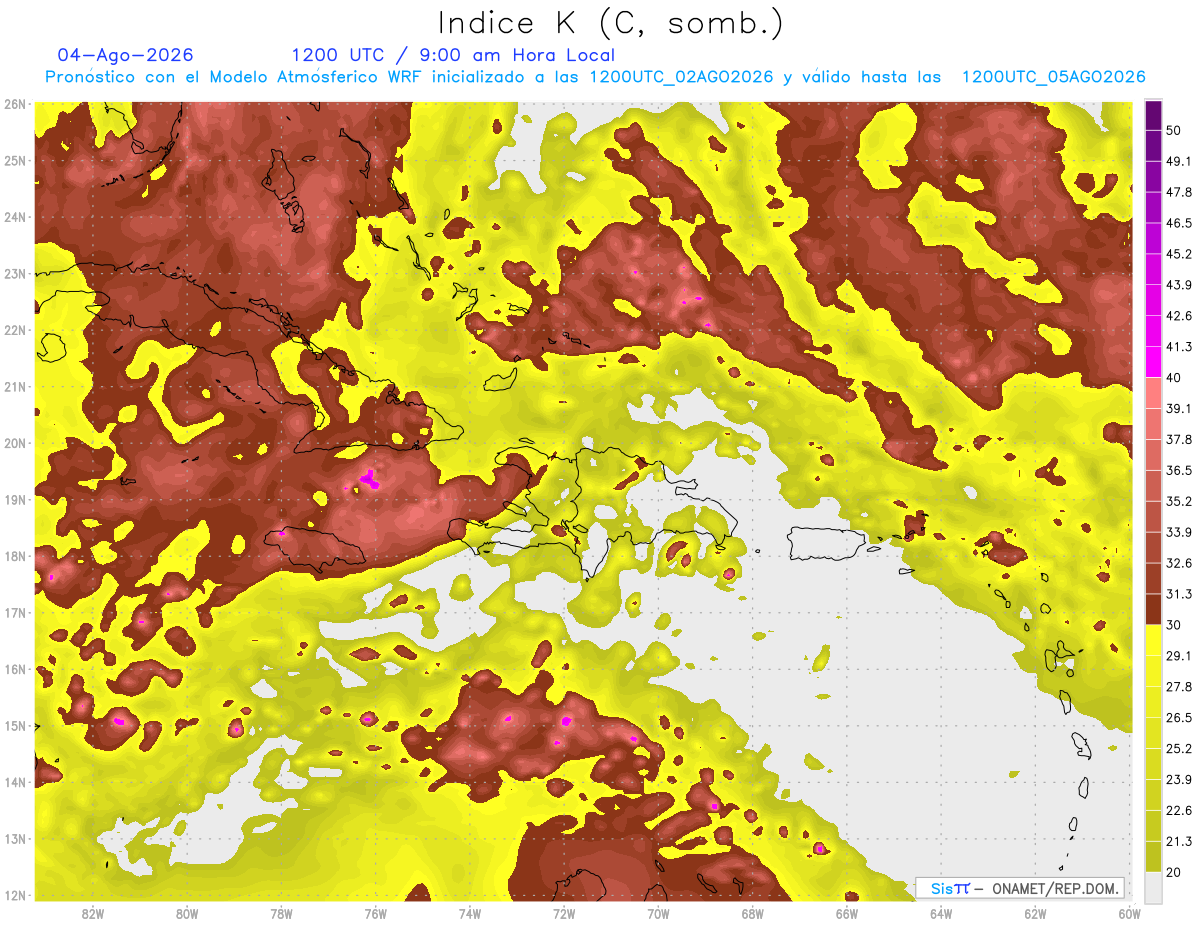Click the latitude label "15N"
This screenshot has width=1200, height=927.
coord(15,725)
